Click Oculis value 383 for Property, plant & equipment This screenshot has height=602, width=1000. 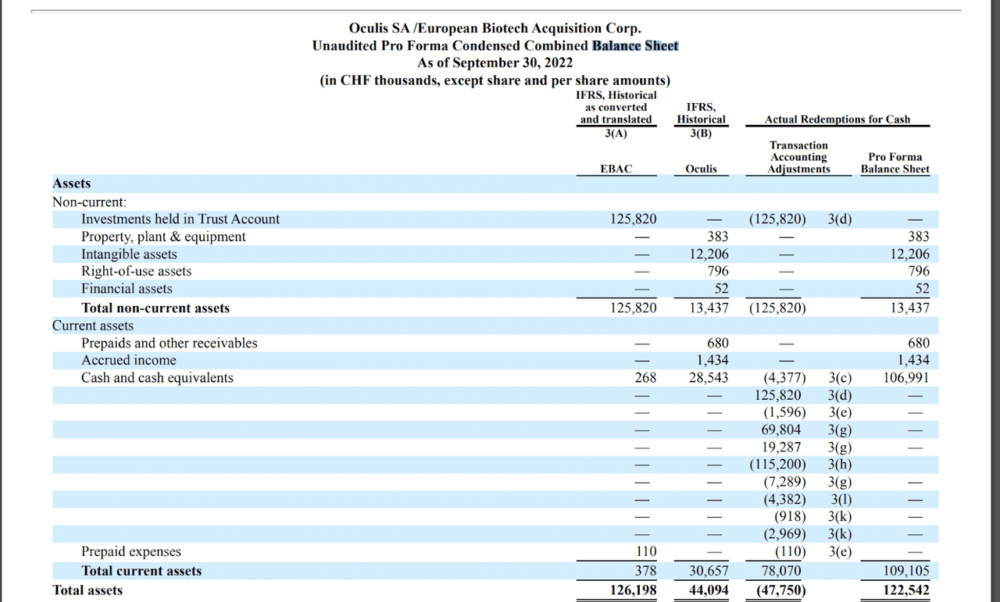tap(717, 237)
